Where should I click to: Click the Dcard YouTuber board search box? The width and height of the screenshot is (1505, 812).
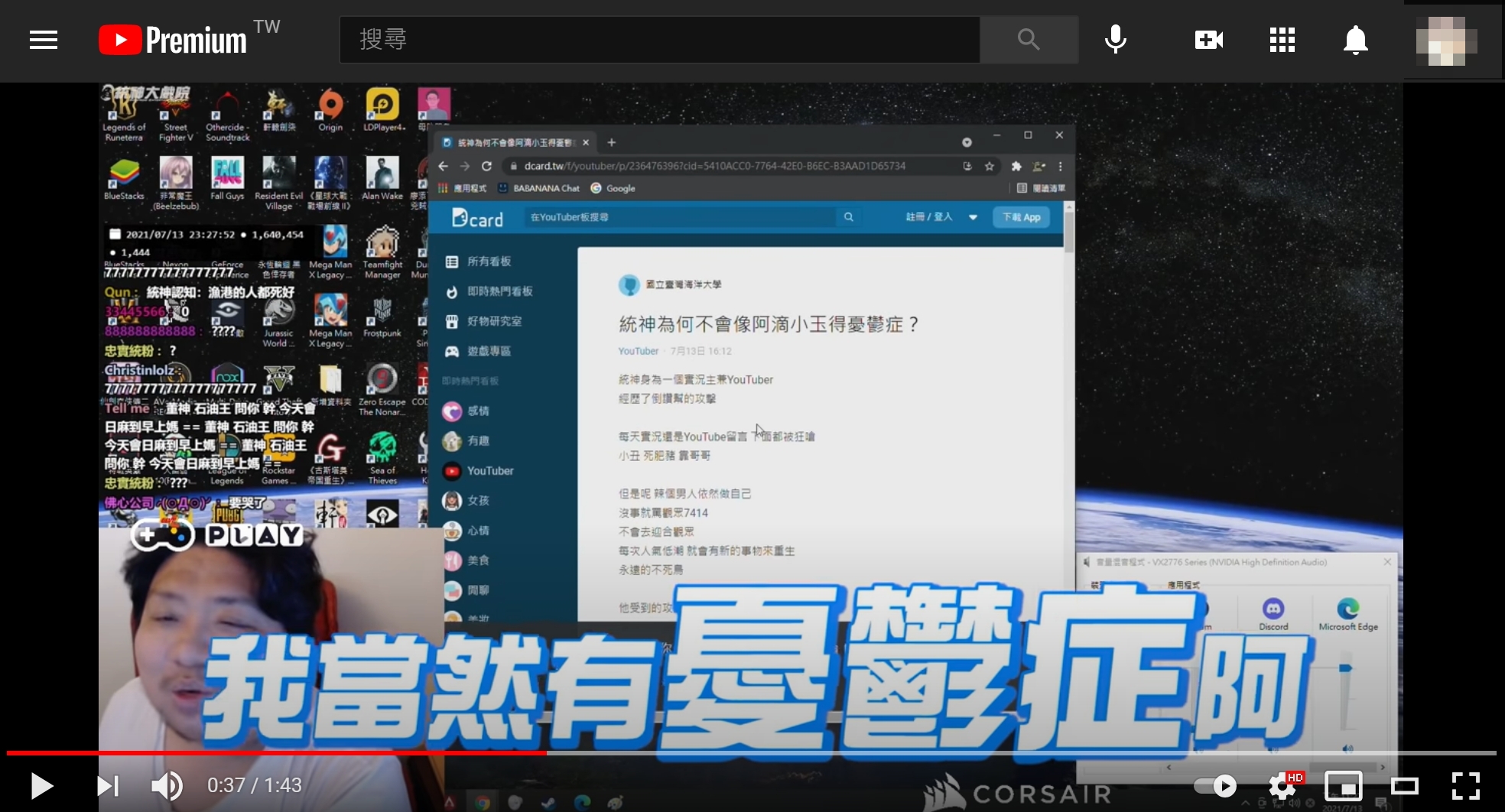pyautogui.click(x=681, y=217)
